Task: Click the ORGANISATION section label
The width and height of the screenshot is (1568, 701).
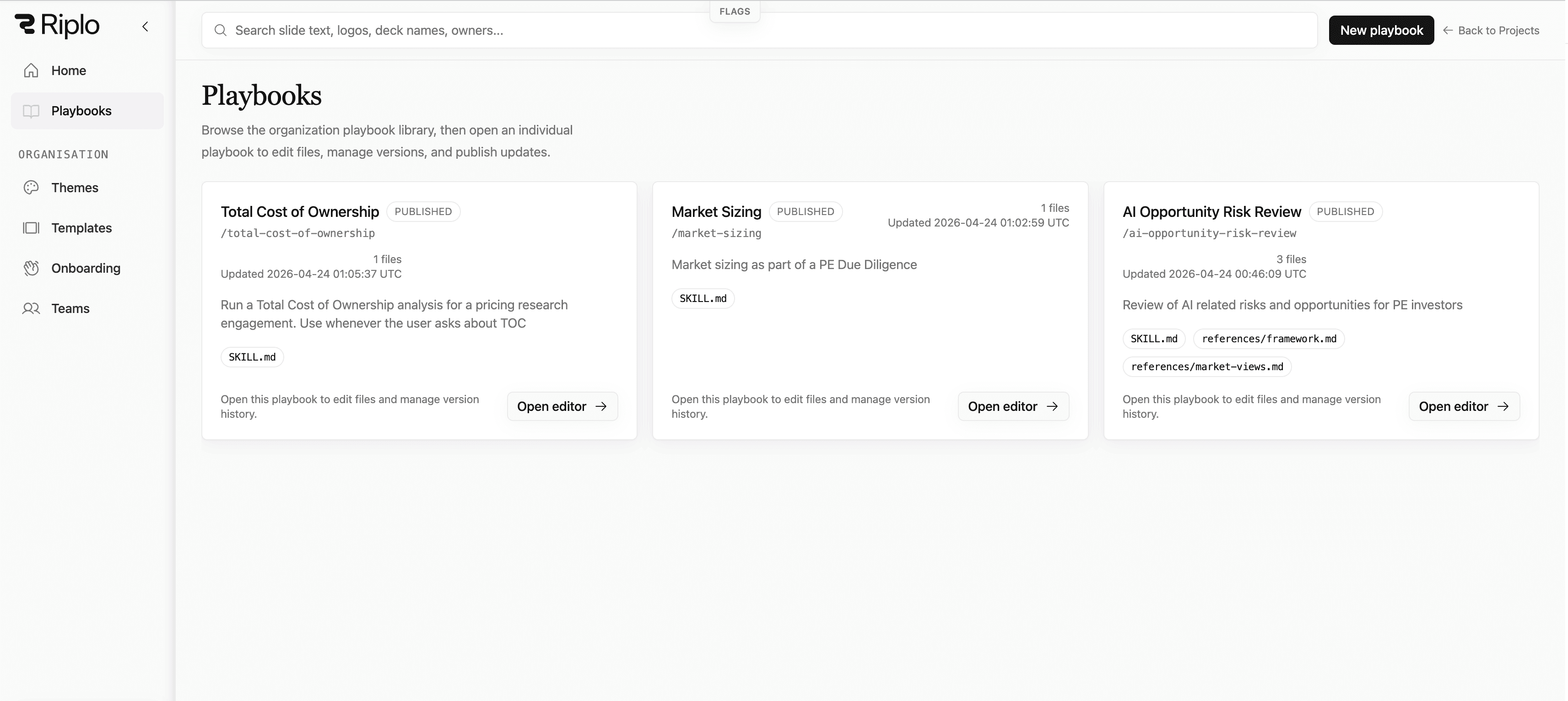Action: point(63,155)
